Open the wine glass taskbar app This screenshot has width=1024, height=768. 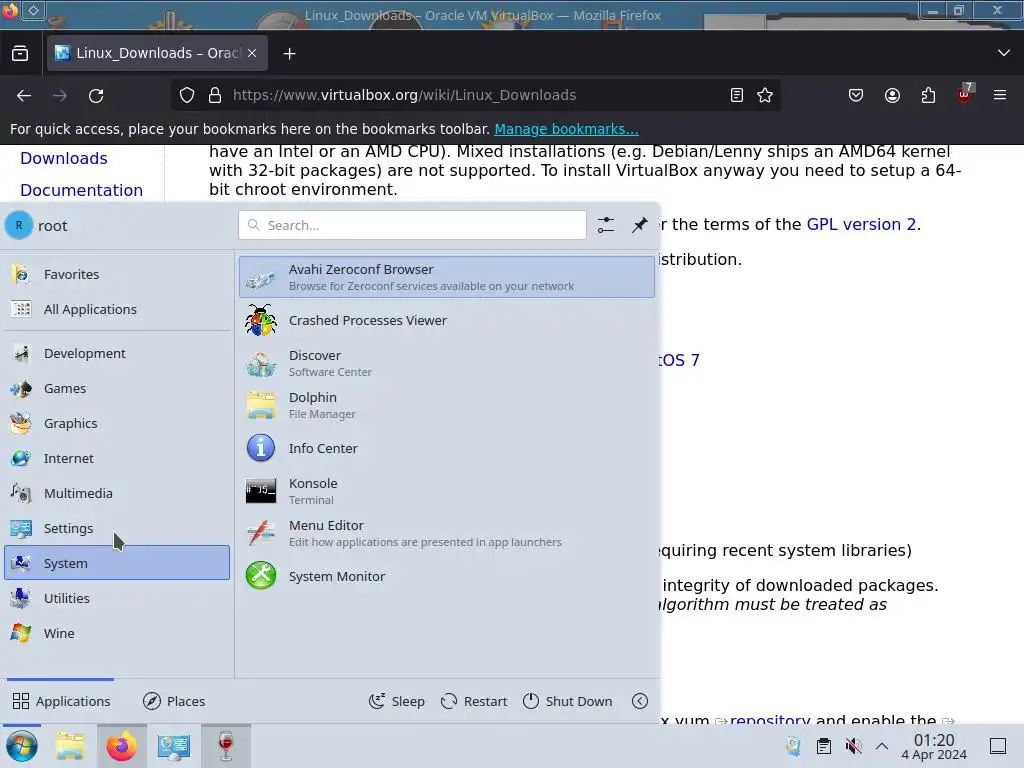225,746
